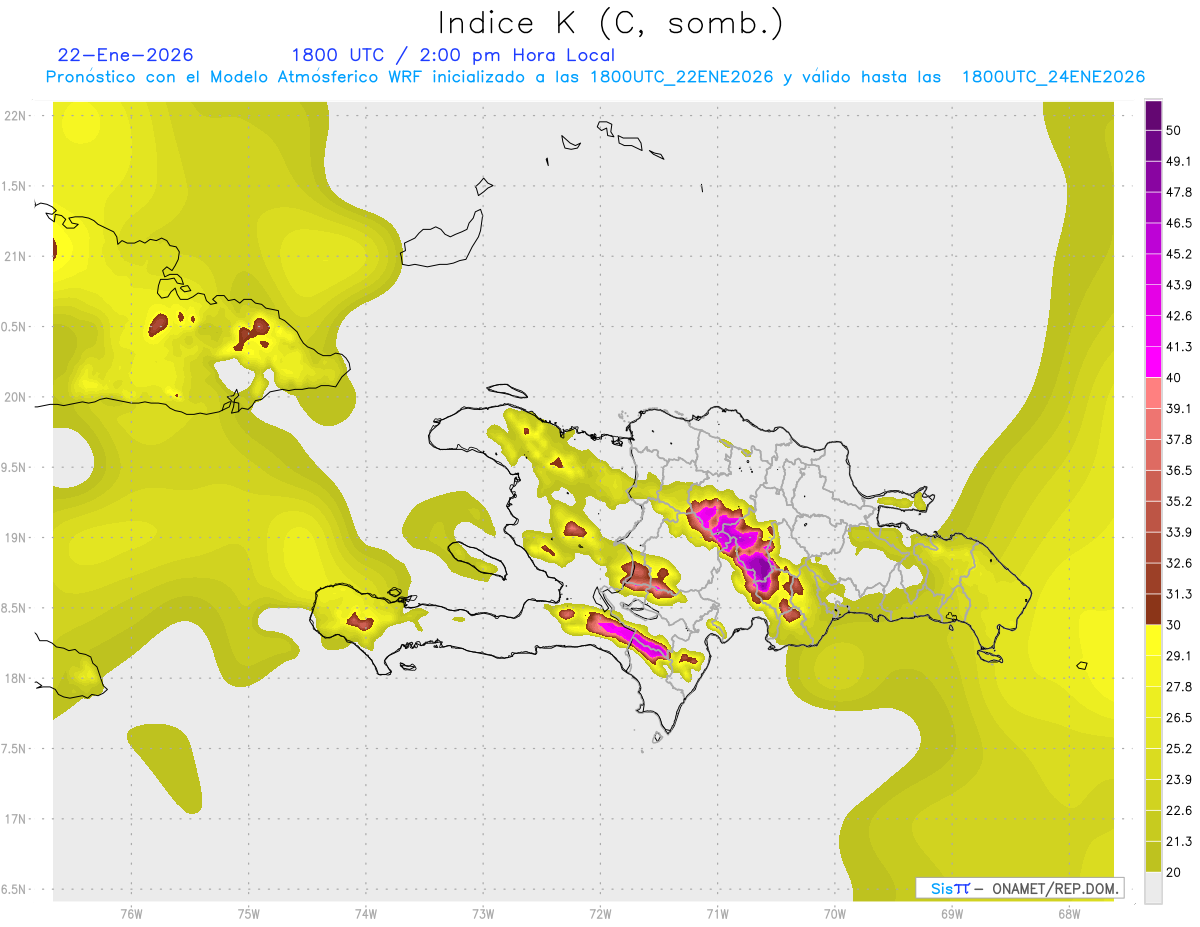Click the colorbar value "39.1"

coord(1179,408)
